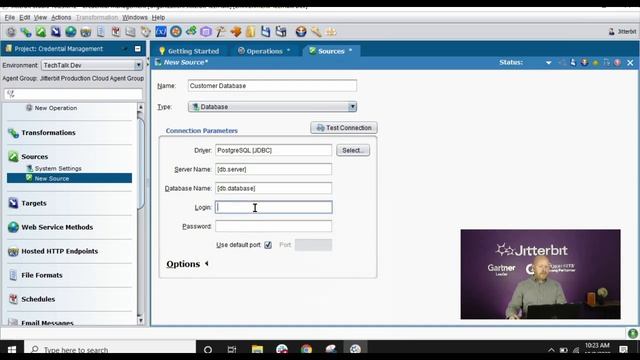Viewport: 640px width, 360px height.
Task: Click the person icon in the Status bar
Action: 573,62
